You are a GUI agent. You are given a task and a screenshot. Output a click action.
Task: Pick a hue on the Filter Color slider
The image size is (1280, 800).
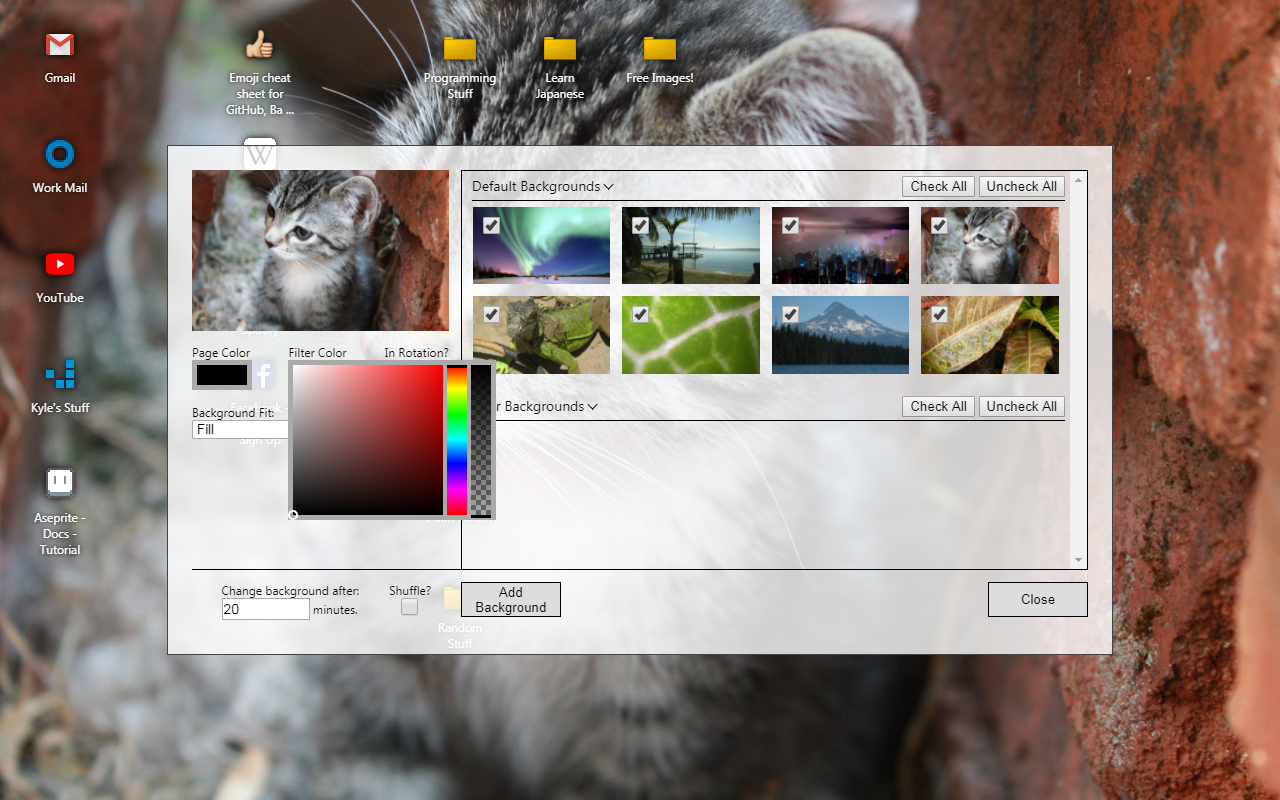457,440
